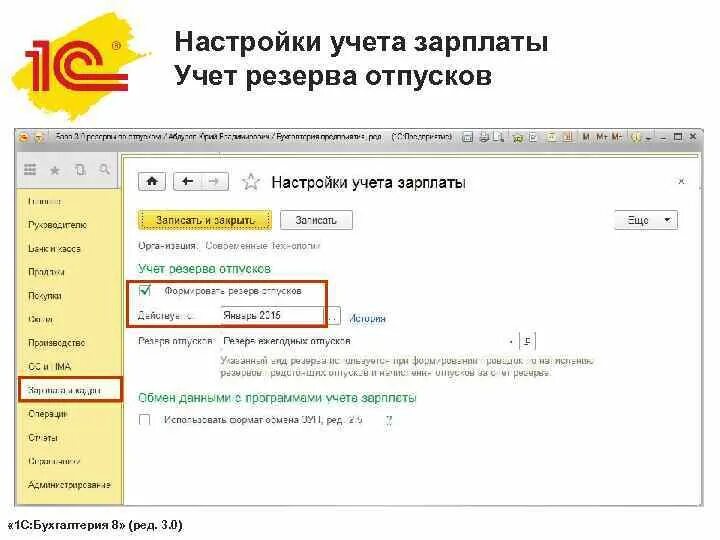Click the Учет резерва отпусков heading

pos(204,269)
